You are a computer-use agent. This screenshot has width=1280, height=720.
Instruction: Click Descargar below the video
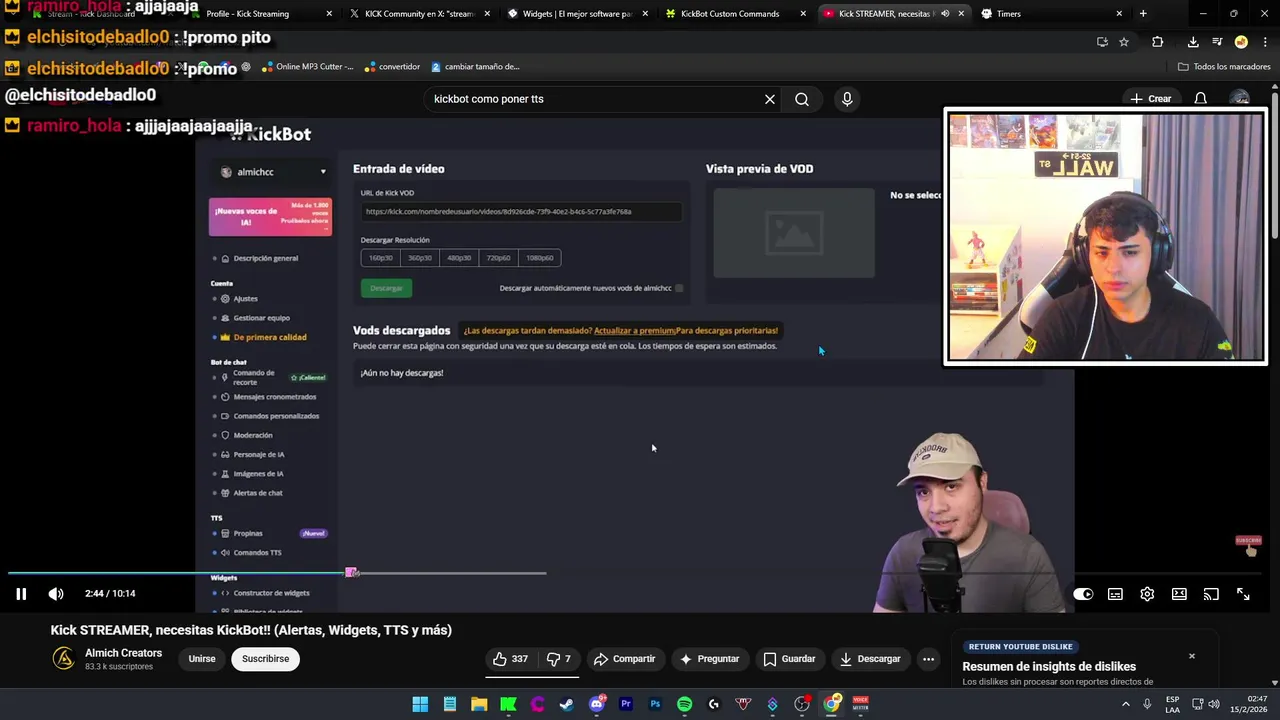[870, 659]
